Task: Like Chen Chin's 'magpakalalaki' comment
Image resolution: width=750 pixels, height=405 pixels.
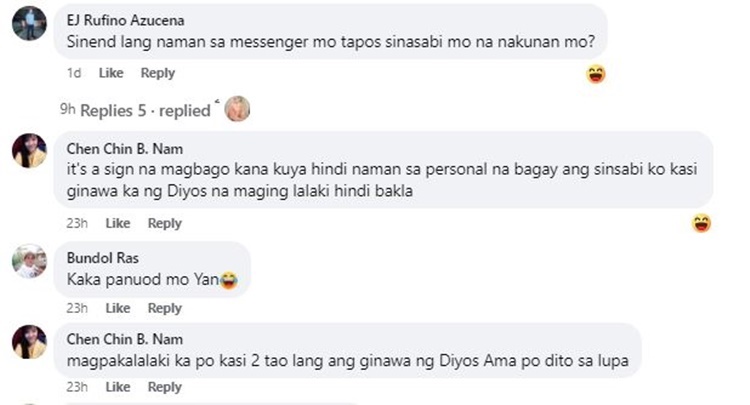Action: point(118,386)
